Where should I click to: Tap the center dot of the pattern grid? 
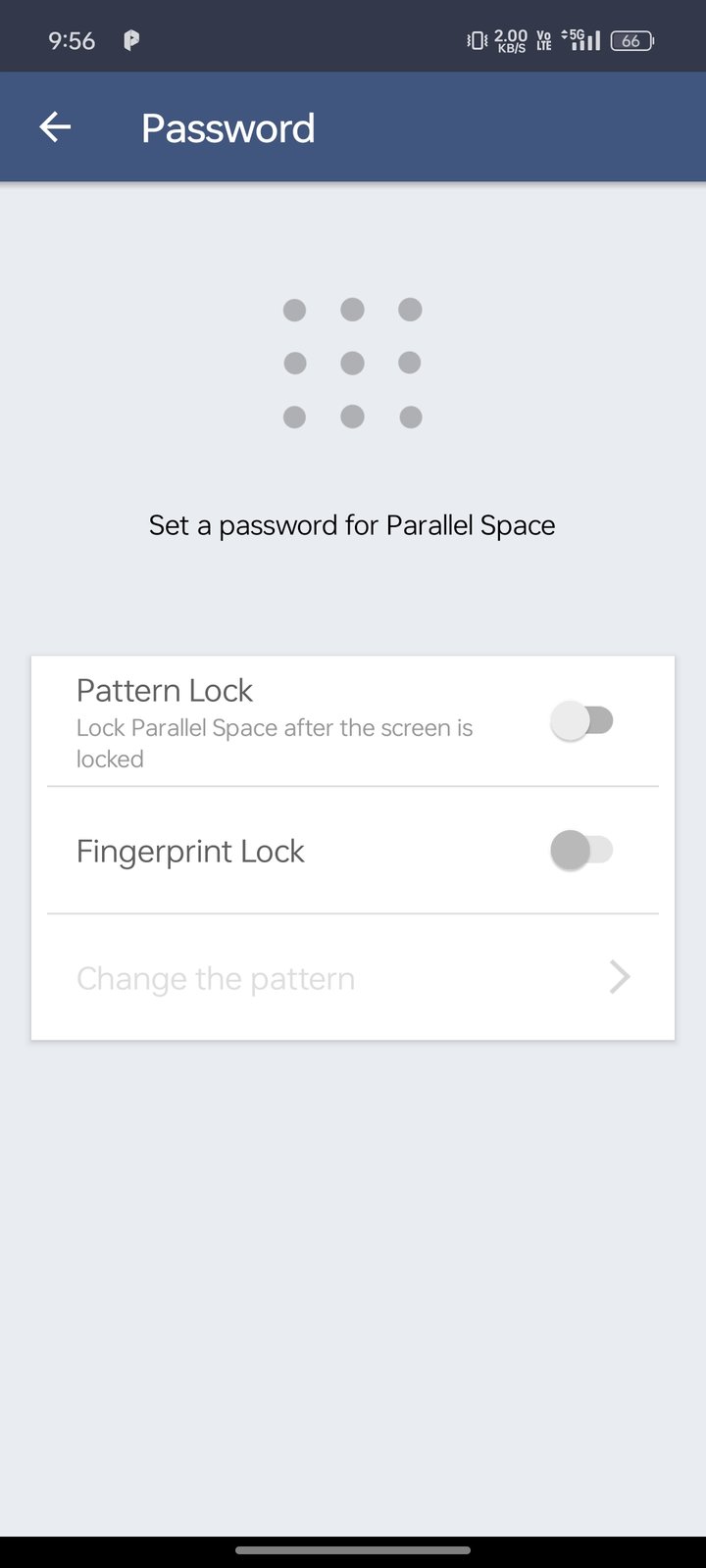352,364
